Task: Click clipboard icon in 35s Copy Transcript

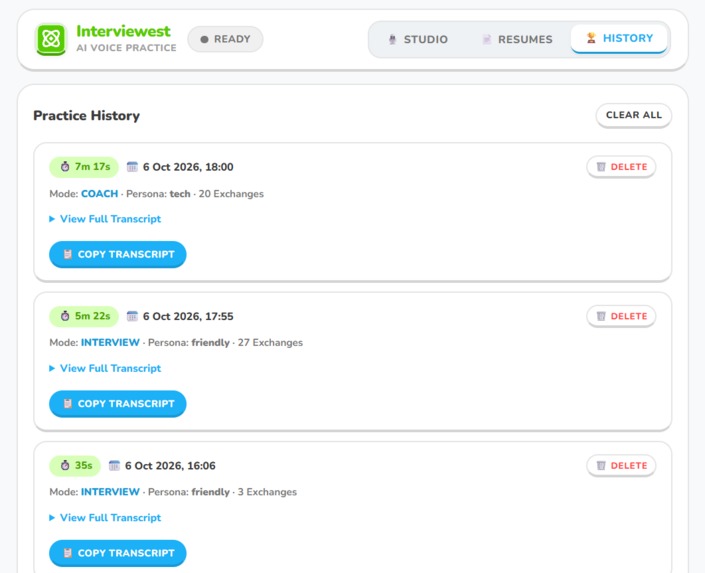Action: tap(67, 553)
